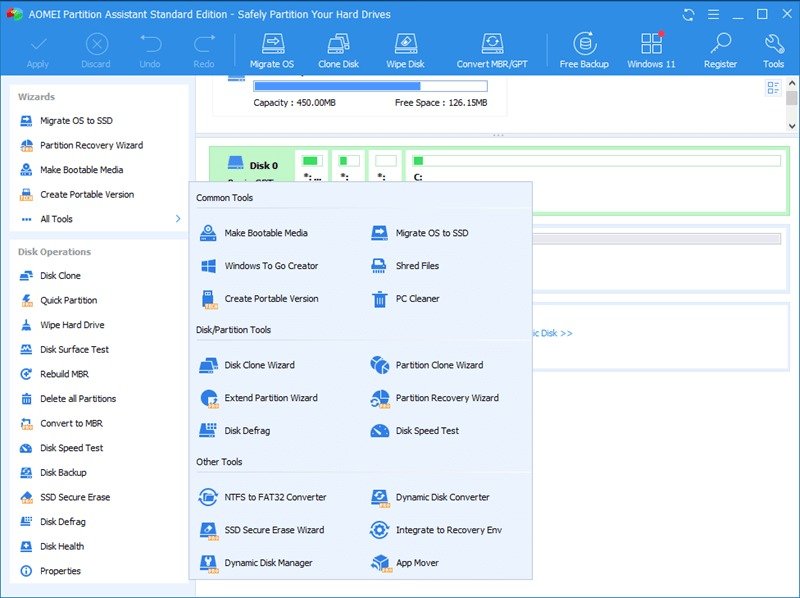Click the scroll up arrow of the partition list
This screenshot has width=800, height=598.
click(791, 83)
